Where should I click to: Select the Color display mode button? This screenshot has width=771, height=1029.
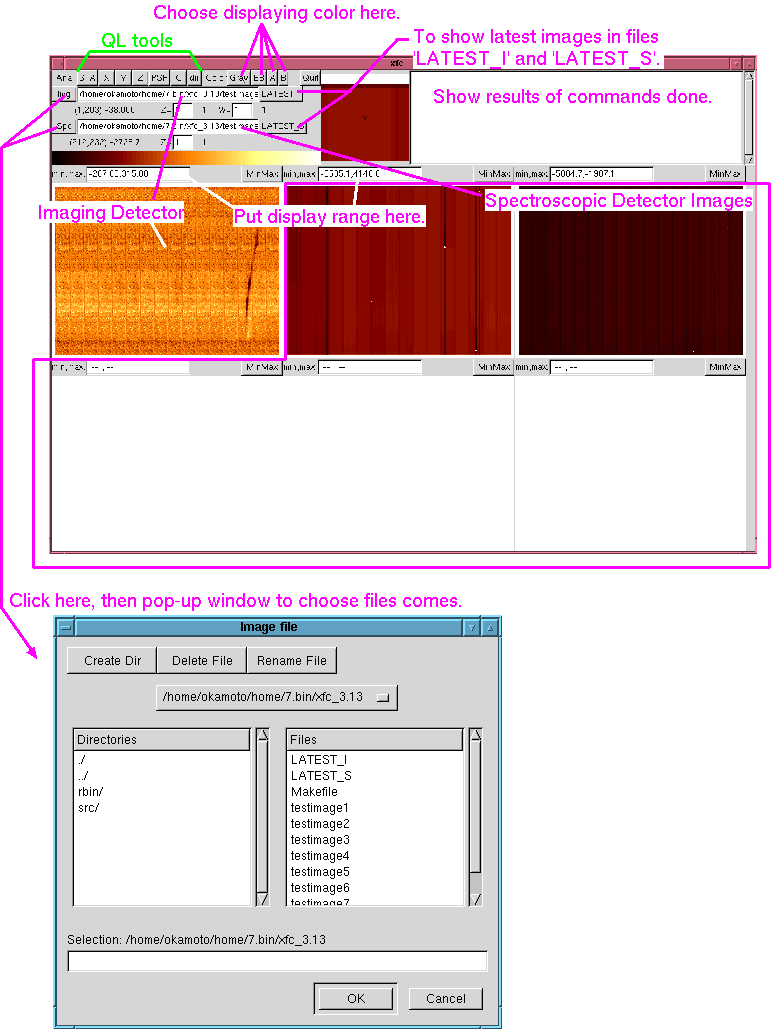coord(215,77)
